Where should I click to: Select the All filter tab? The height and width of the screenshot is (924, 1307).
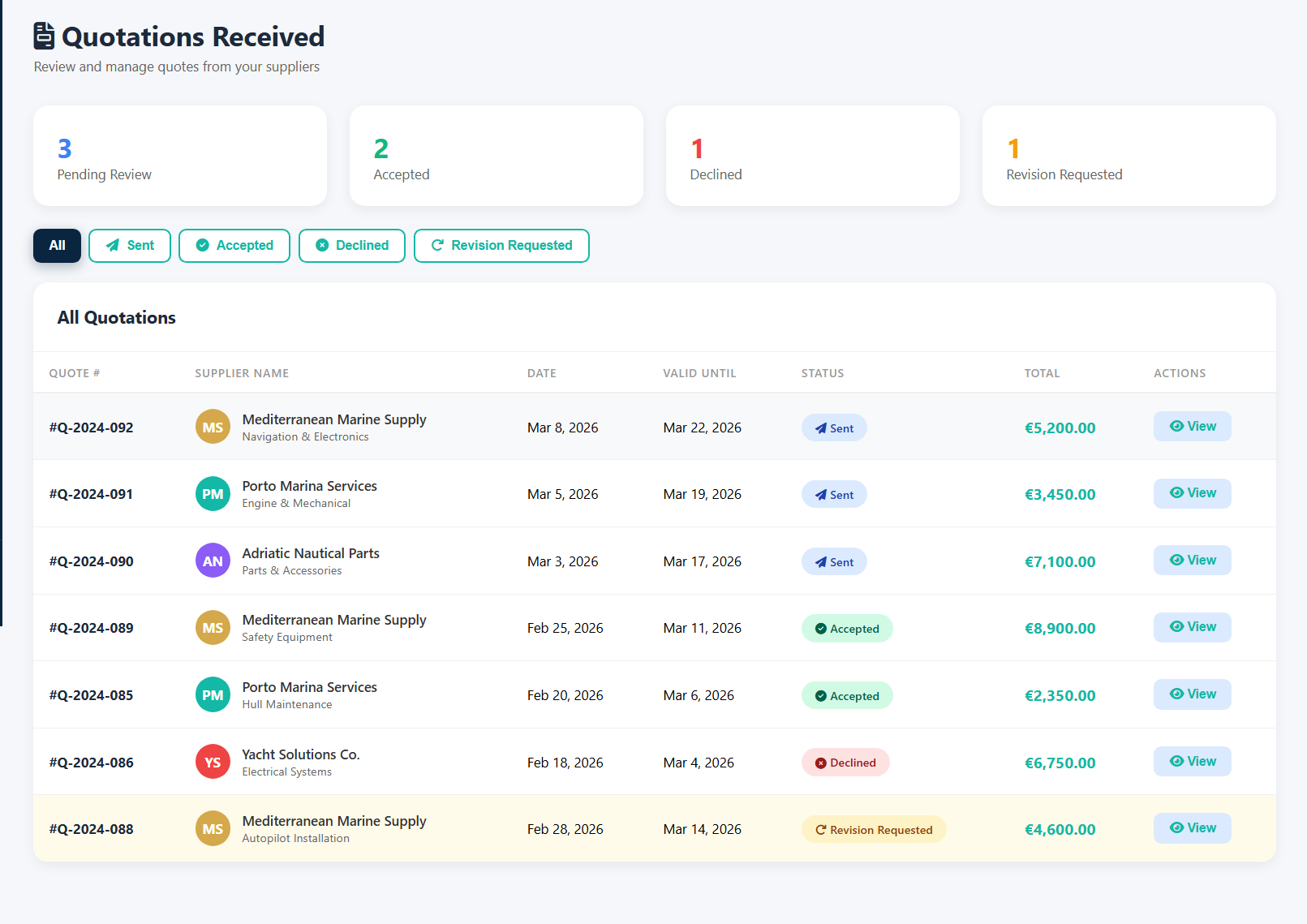pos(57,246)
